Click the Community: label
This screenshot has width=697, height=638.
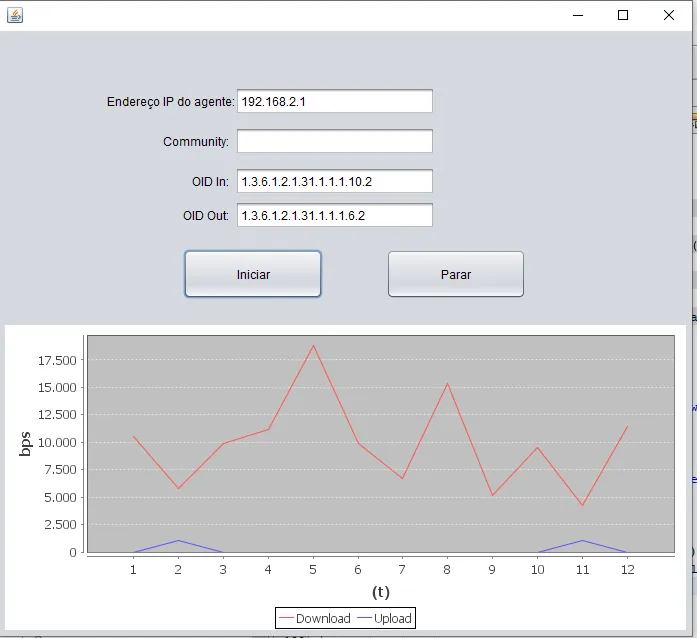[x=196, y=142]
